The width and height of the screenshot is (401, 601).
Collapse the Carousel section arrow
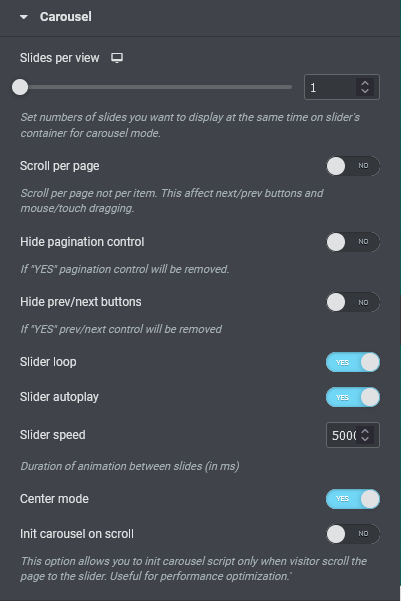click(24, 17)
